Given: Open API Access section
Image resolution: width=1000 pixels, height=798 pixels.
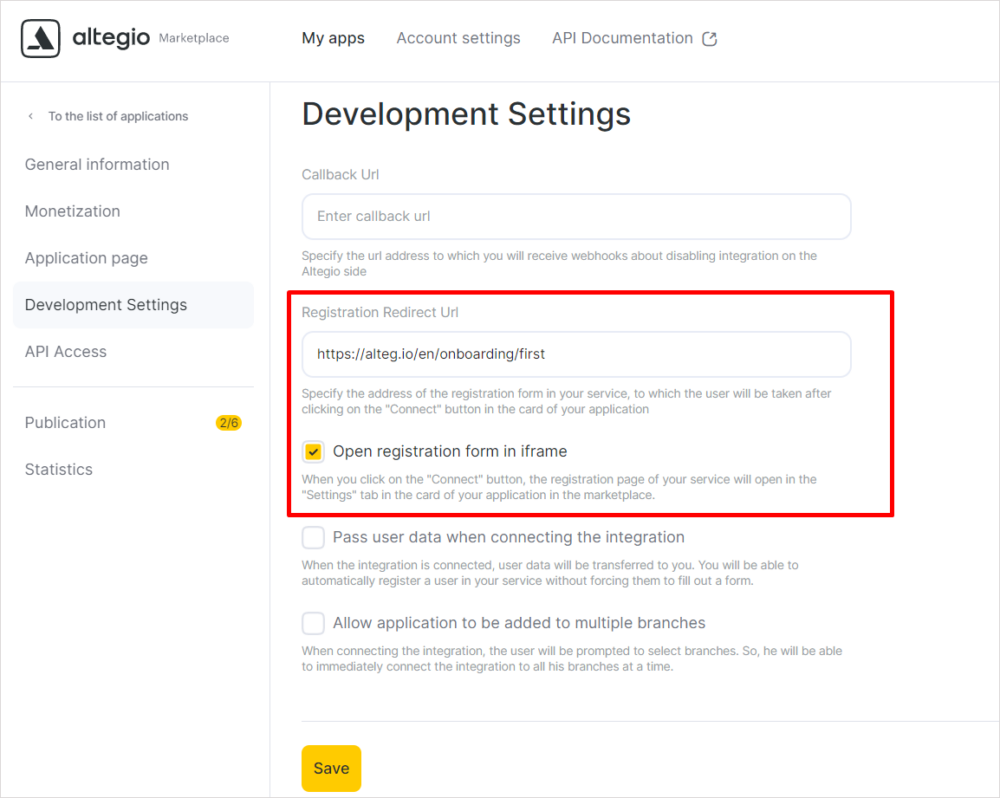Looking at the screenshot, I should click(x=66, y=351).
